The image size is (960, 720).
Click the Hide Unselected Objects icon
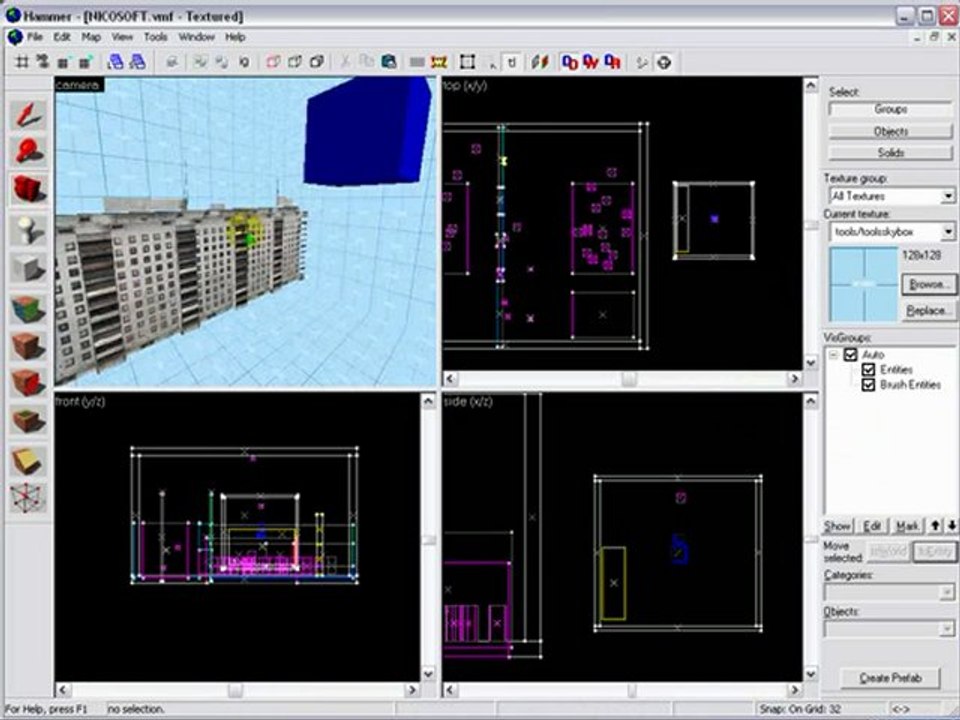click(294, 62)
